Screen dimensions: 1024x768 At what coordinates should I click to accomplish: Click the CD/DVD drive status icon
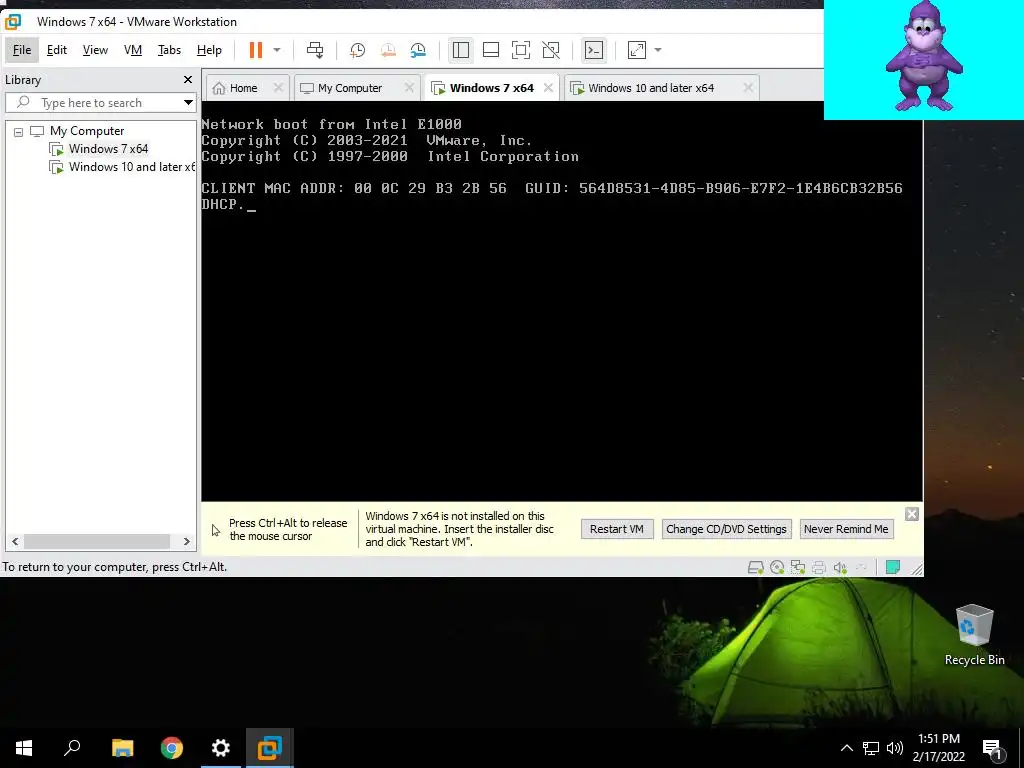[776, 567]
